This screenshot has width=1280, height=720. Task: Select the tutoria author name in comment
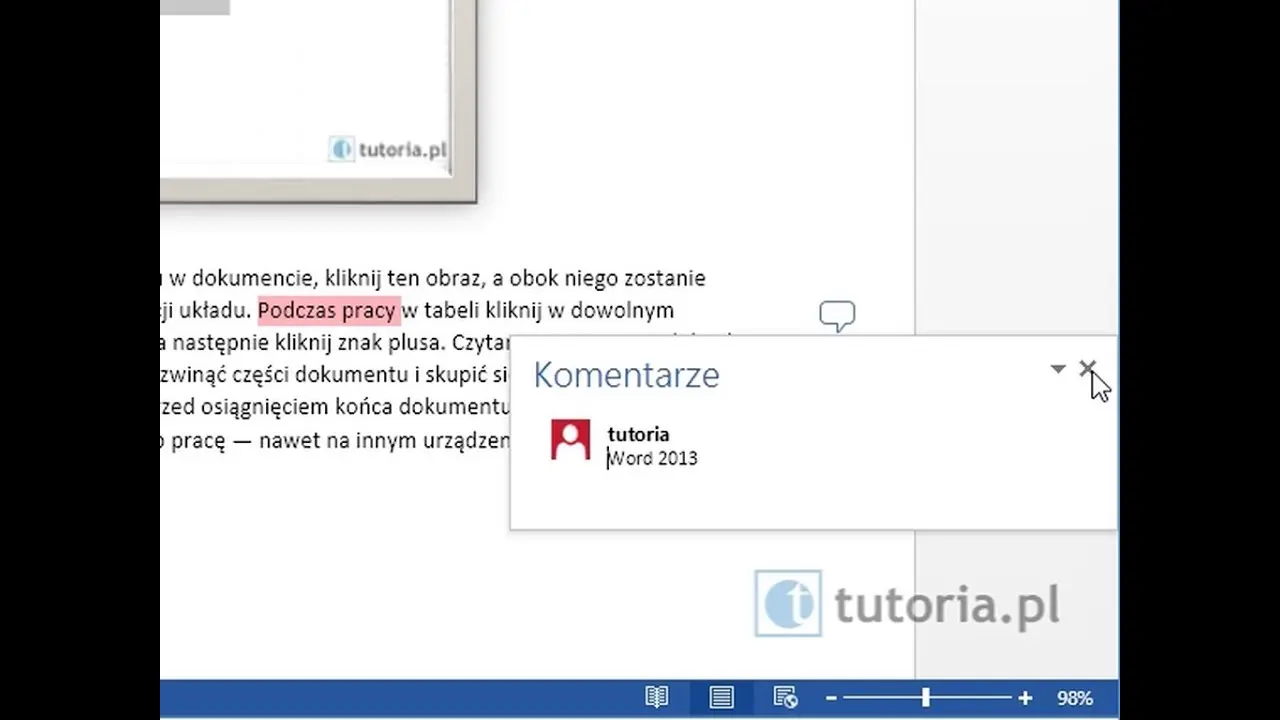point(638,434)
